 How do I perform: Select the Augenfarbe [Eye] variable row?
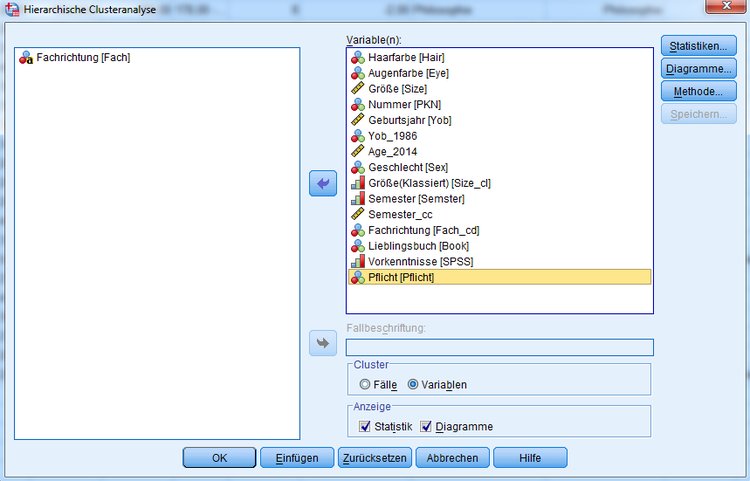pos(499,73)
